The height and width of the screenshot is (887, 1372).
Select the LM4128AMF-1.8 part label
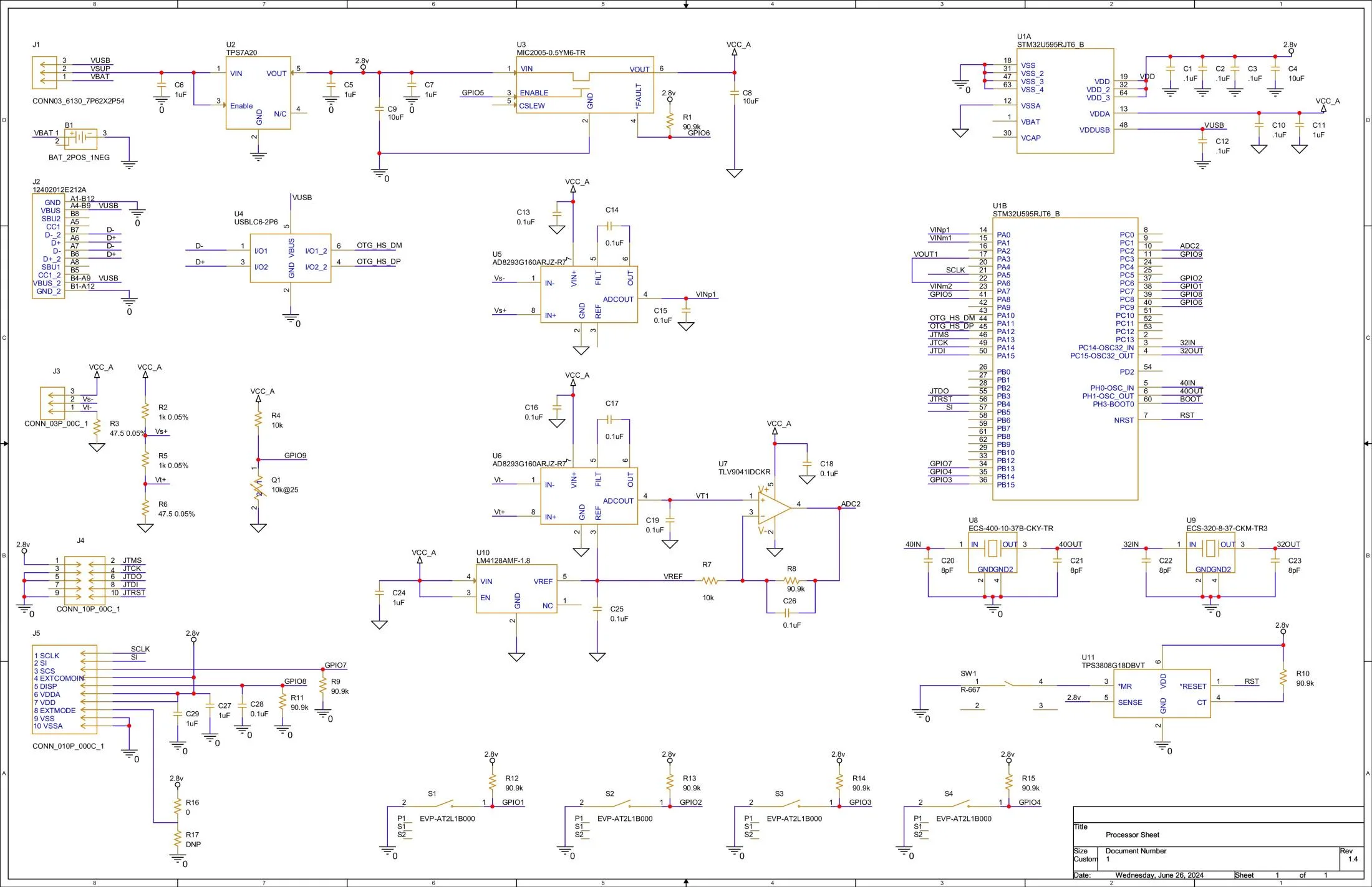click(503, 561)
